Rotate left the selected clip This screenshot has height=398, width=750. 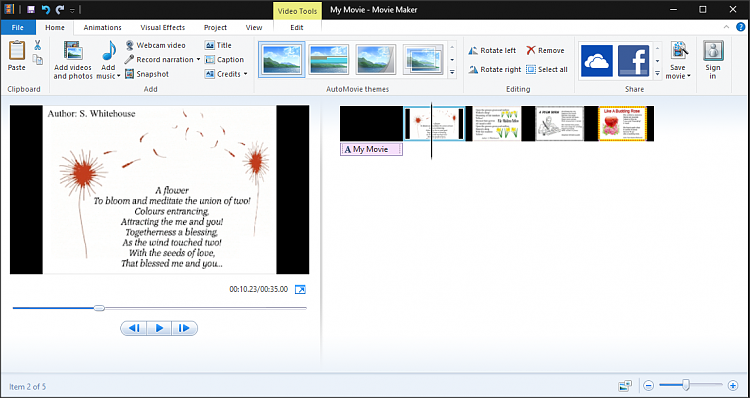pos(492,51)
